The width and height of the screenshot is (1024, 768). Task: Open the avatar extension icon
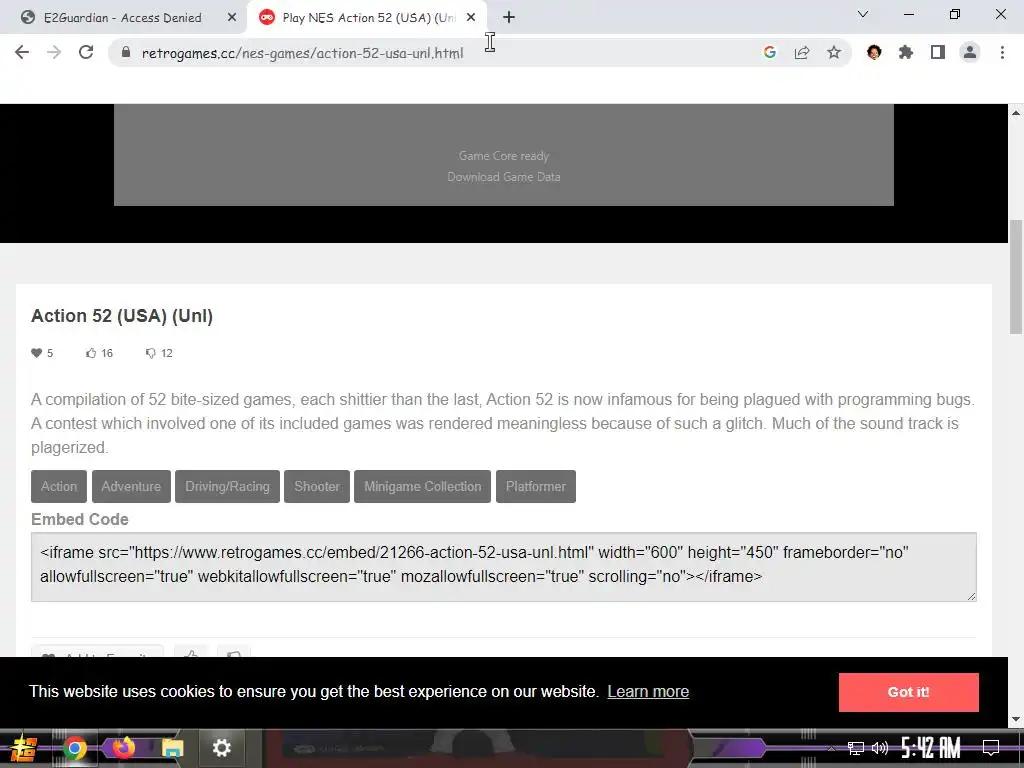[874, 52]
